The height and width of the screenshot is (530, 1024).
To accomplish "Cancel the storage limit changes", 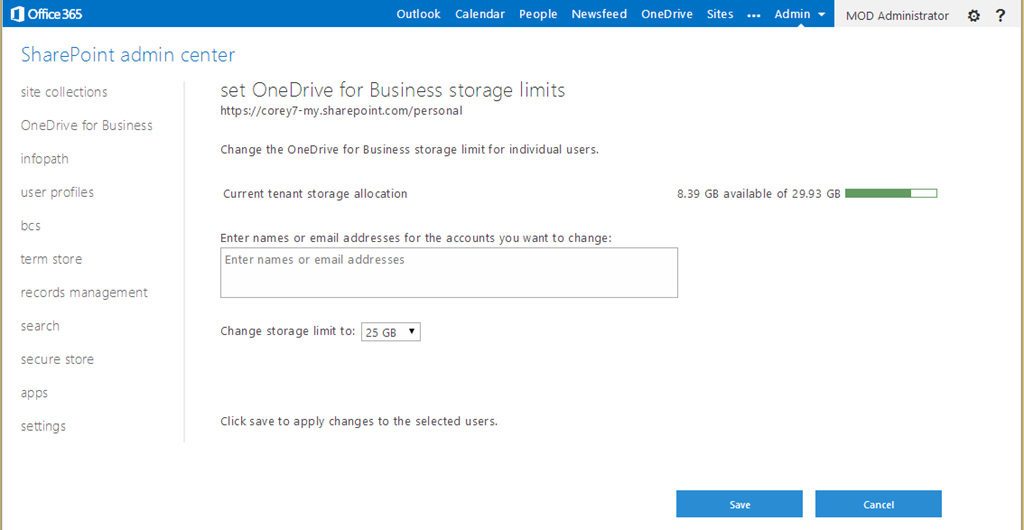I will 878,505.
